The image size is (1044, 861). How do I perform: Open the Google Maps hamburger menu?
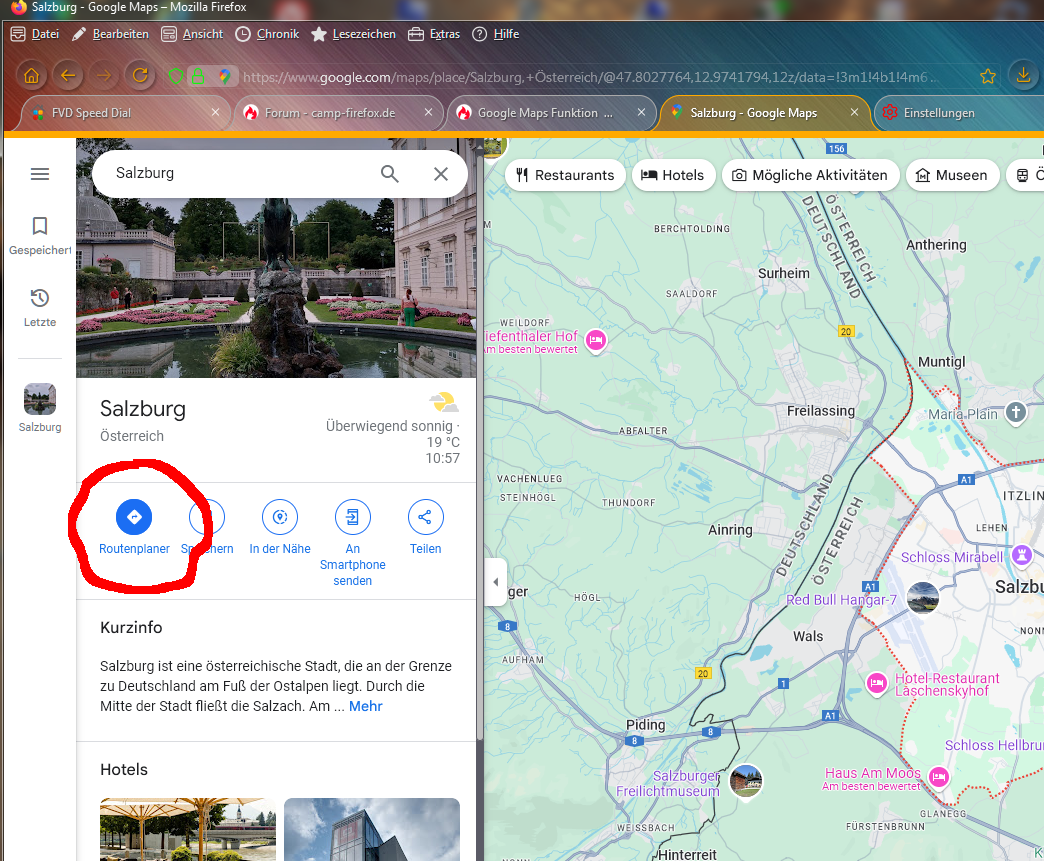click(x=40, y=174)
